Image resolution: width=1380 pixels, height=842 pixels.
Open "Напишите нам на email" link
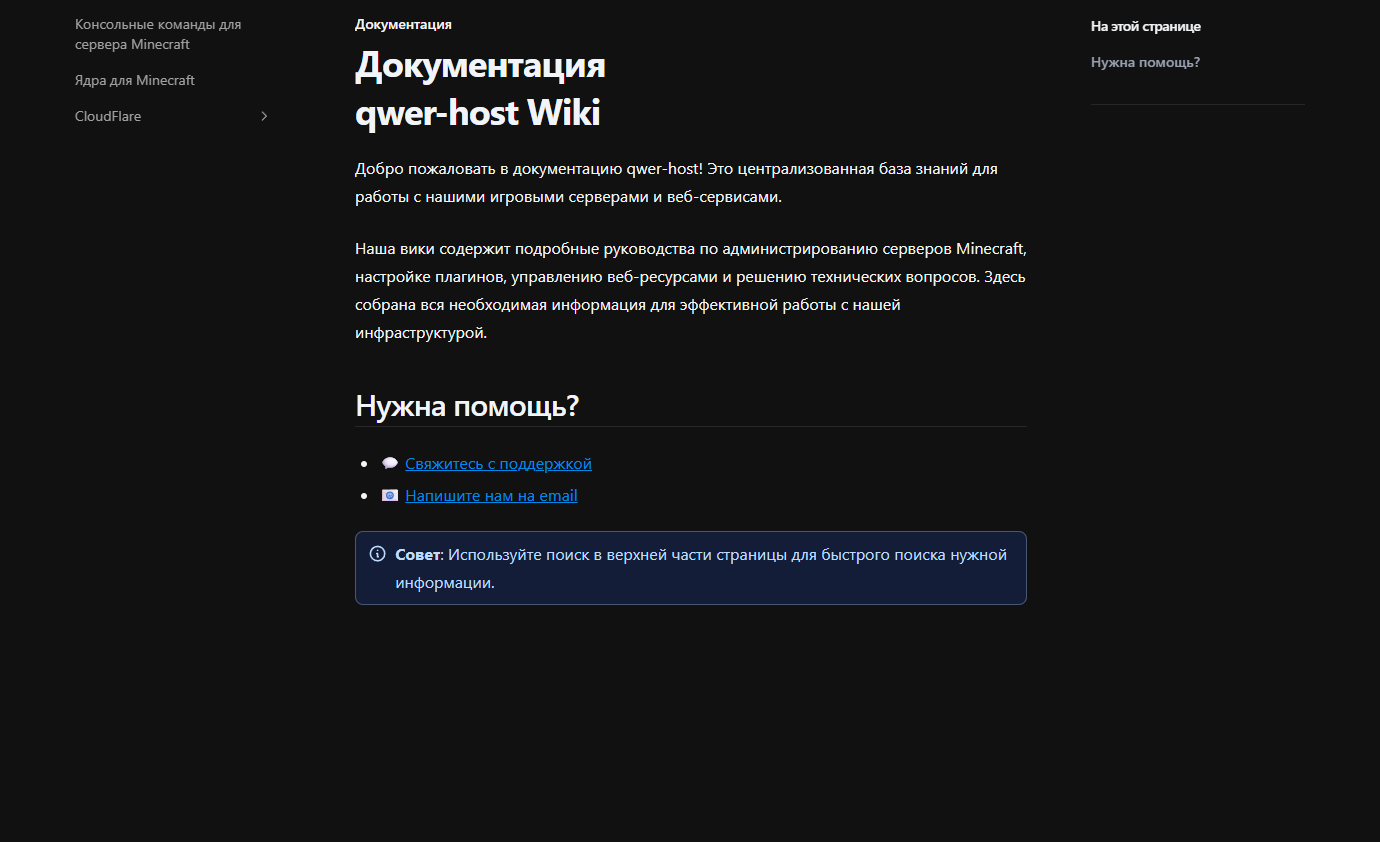click(x=491, y=495)
